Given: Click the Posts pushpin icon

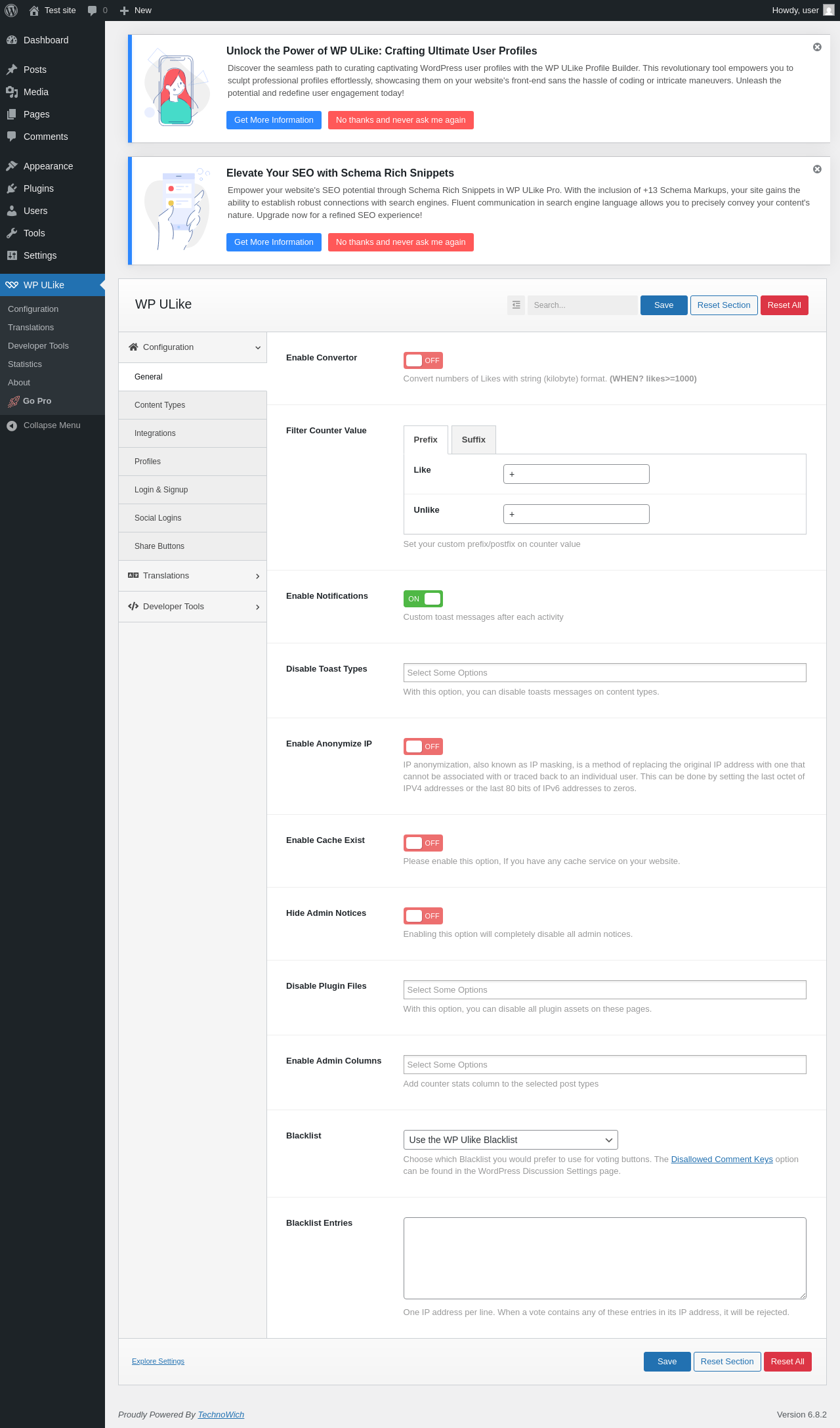Looking at the screenshot, I should point(12,70).
